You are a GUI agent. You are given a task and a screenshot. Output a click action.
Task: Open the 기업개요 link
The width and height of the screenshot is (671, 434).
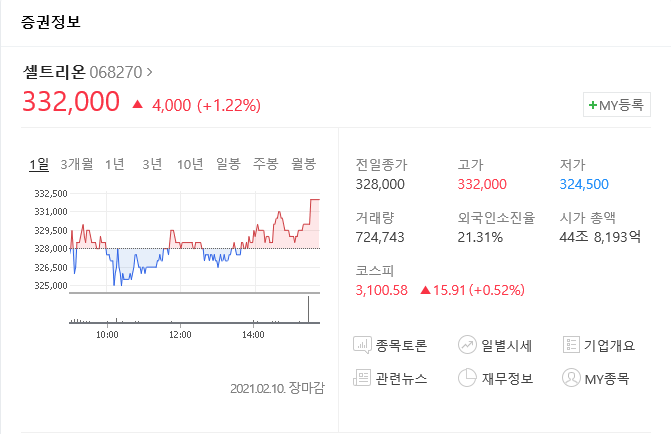coord(609,345)
